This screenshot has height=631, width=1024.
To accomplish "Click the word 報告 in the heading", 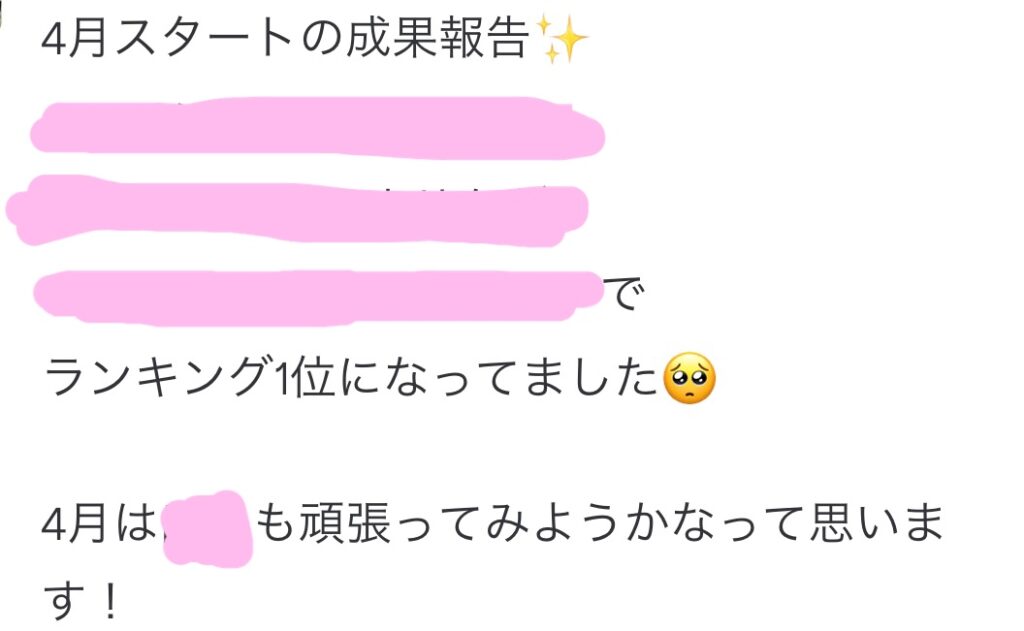I will point(484,39).
